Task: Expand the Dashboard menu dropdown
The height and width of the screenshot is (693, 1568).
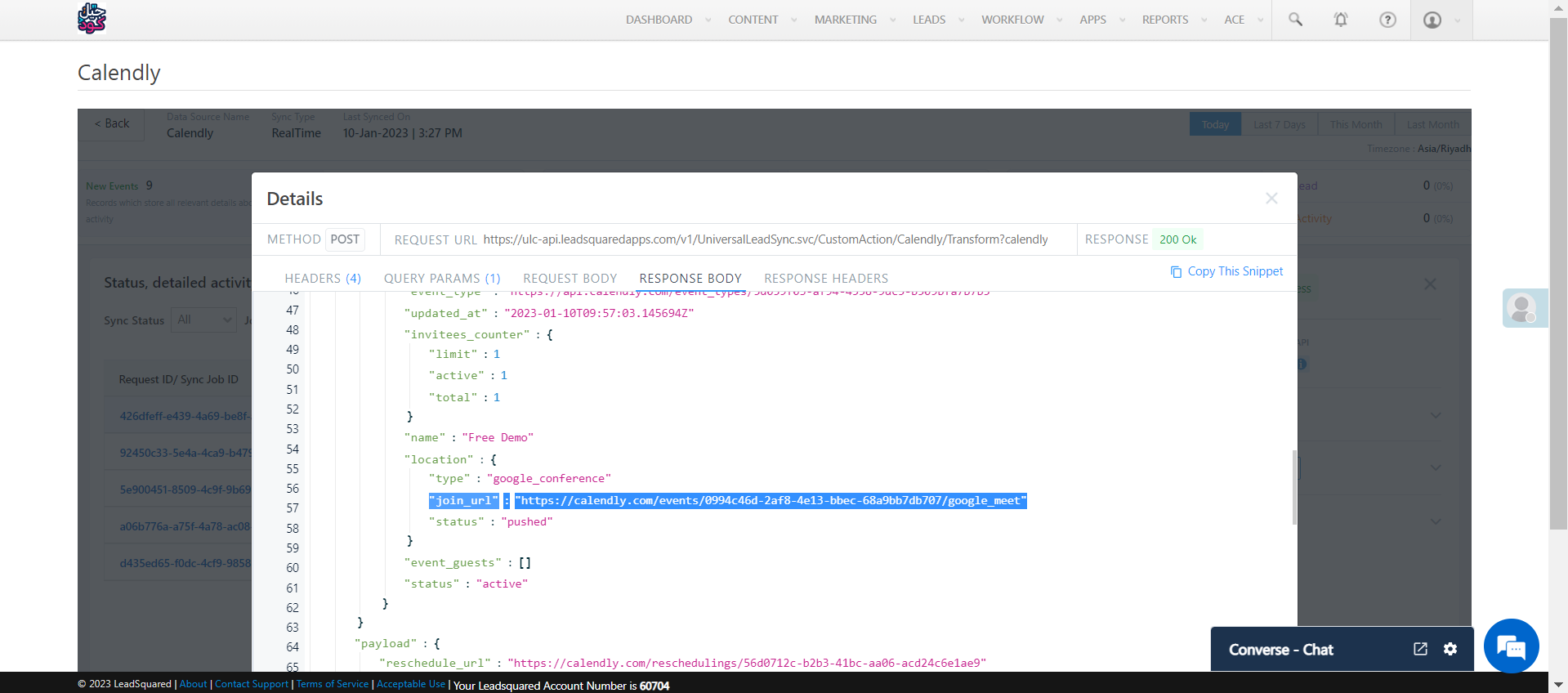Action: tap(708, 20)
